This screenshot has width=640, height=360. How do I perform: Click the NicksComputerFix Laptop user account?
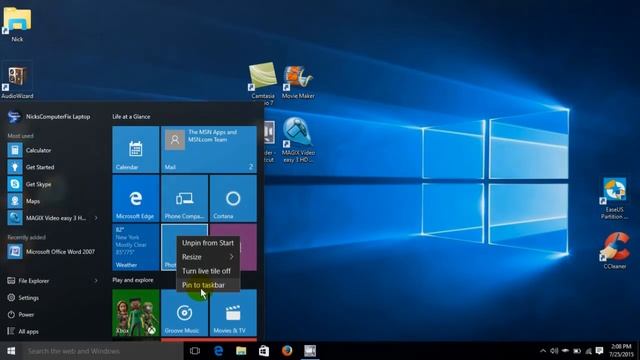[49, 117]
